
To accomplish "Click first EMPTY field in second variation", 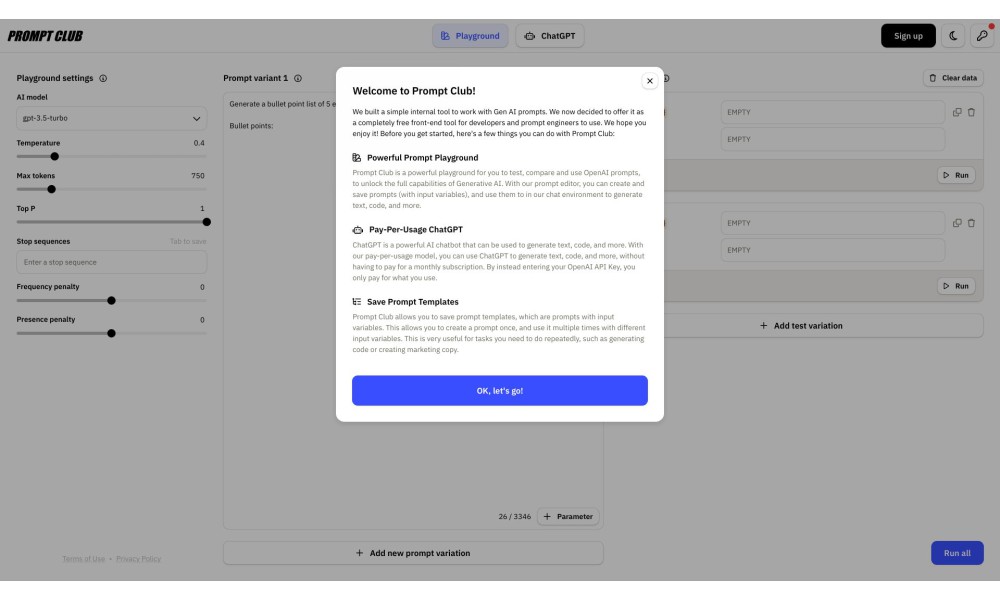I will 832,223.
